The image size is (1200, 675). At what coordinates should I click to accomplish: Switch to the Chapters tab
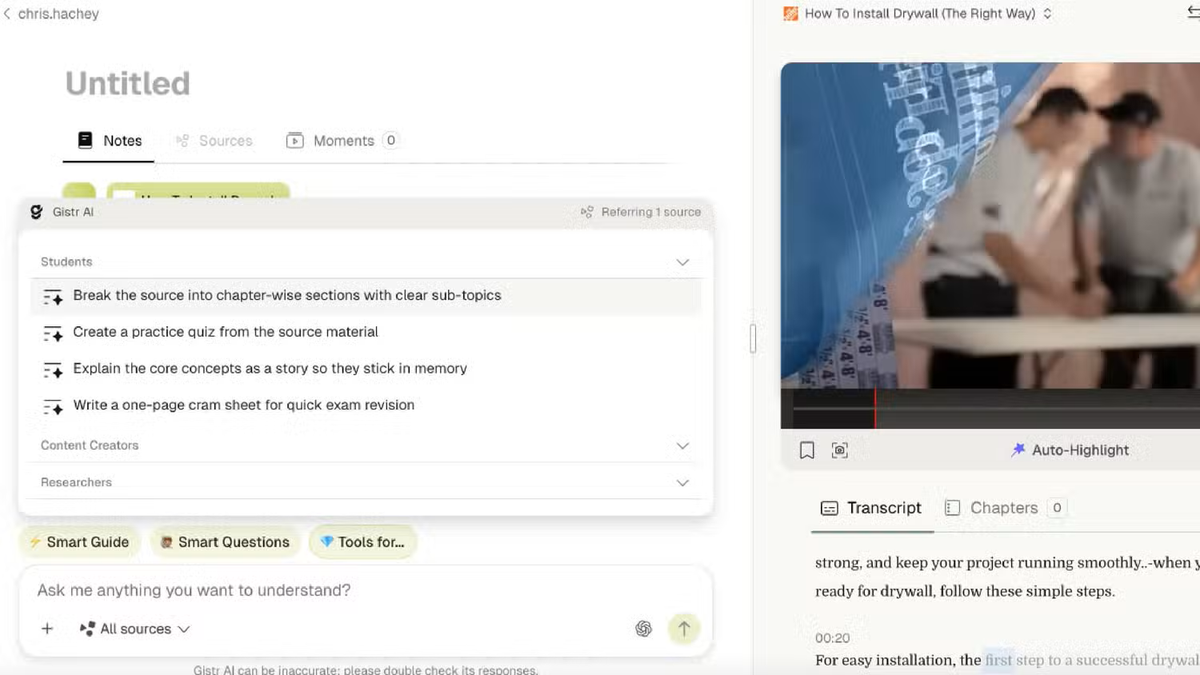1004,508
